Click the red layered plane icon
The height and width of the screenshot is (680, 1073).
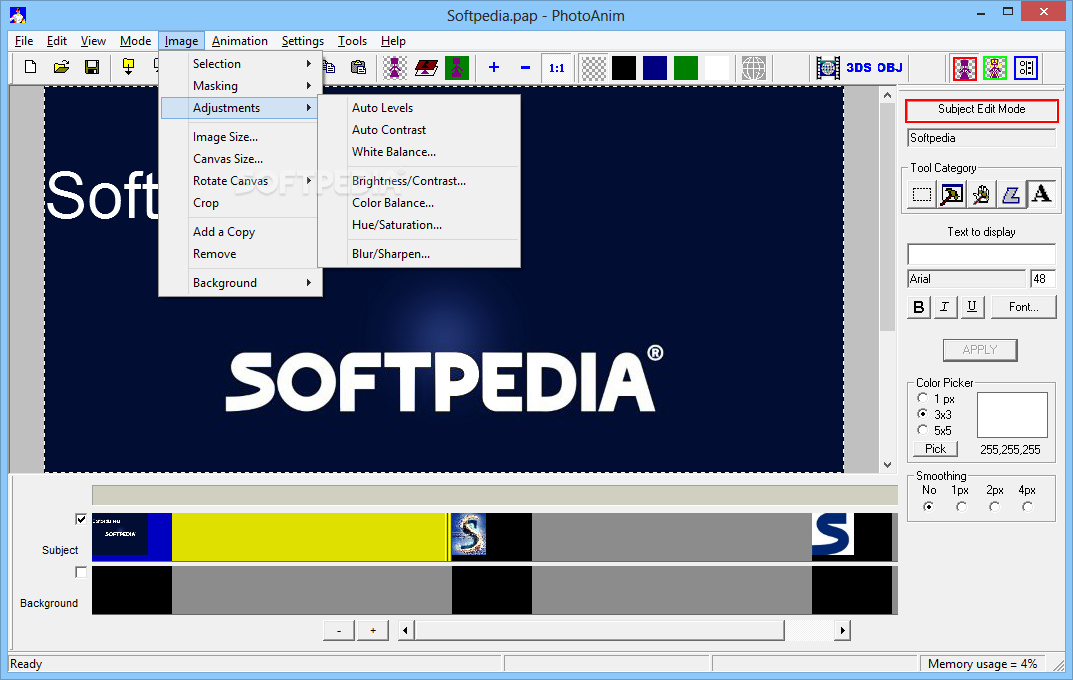coord(426,68)
